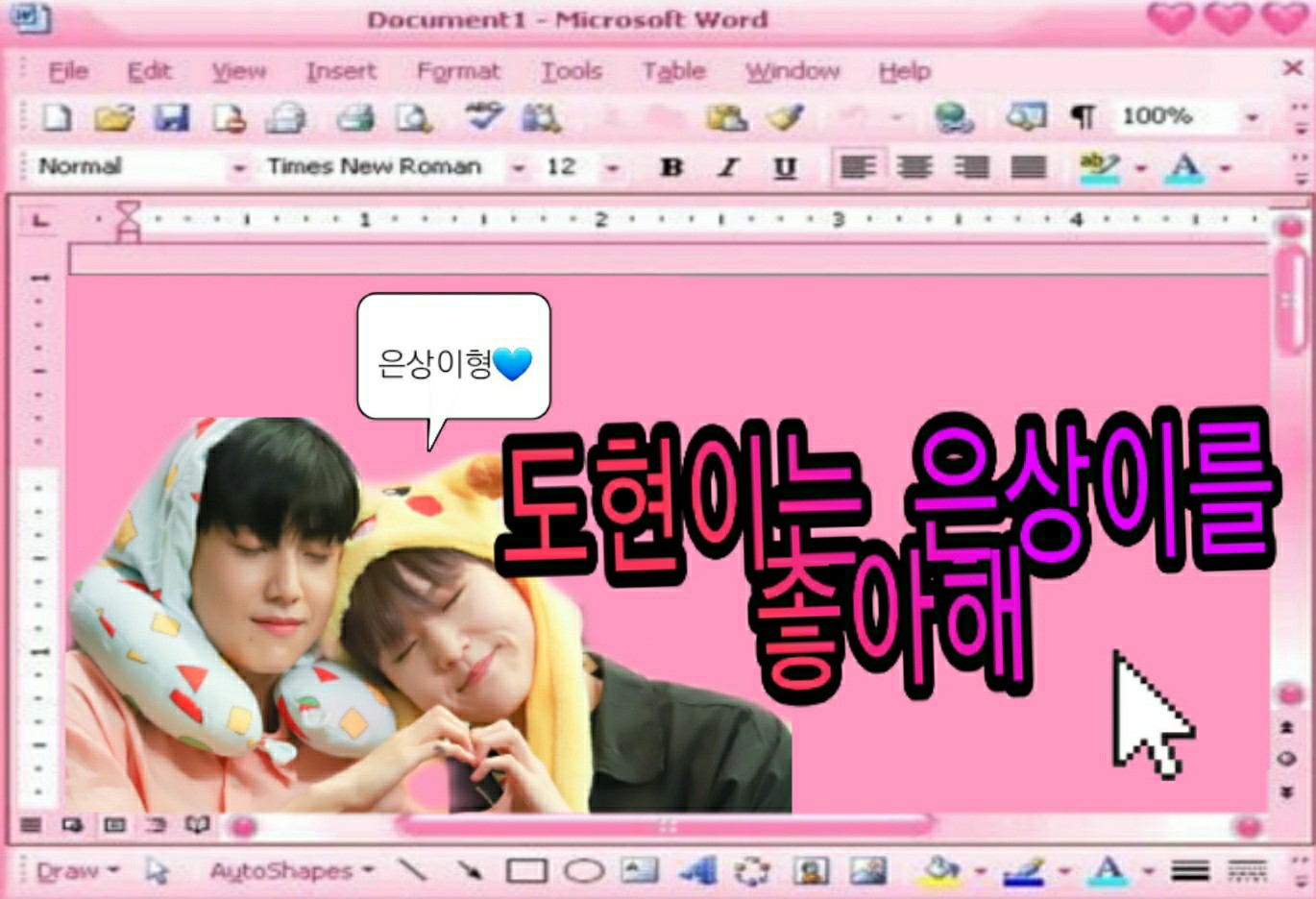Viewport: 1316px width, 899px height.
Task: Run the Spelling and Grammar check
Action: [x=482, y=117]
